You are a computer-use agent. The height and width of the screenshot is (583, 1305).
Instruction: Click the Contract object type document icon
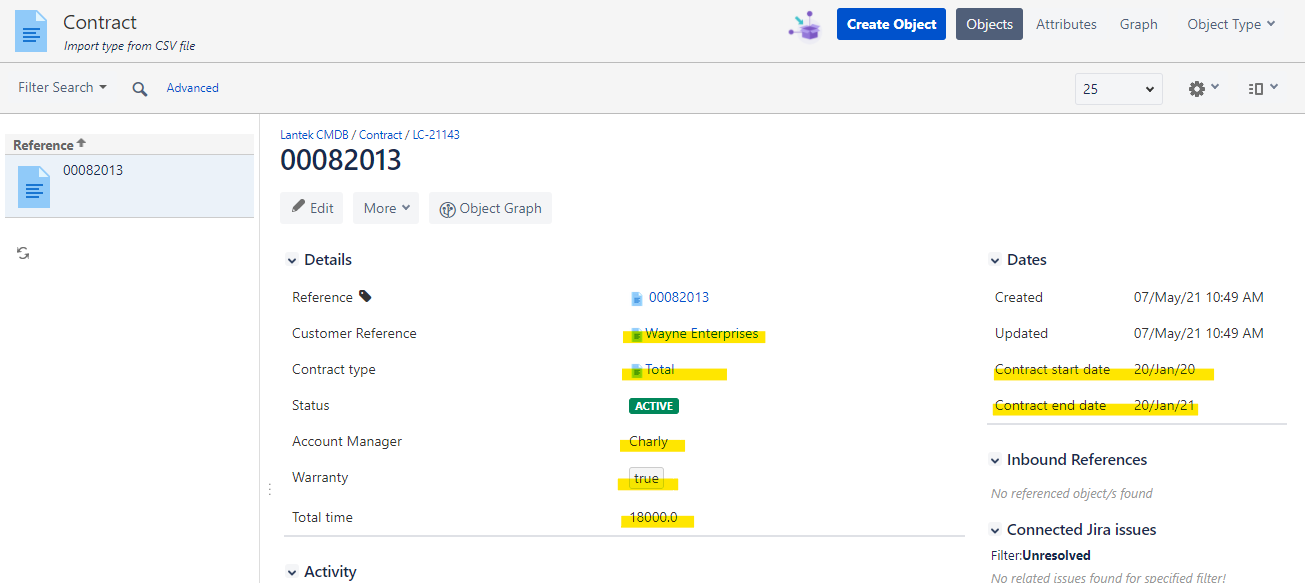(31, 30)
